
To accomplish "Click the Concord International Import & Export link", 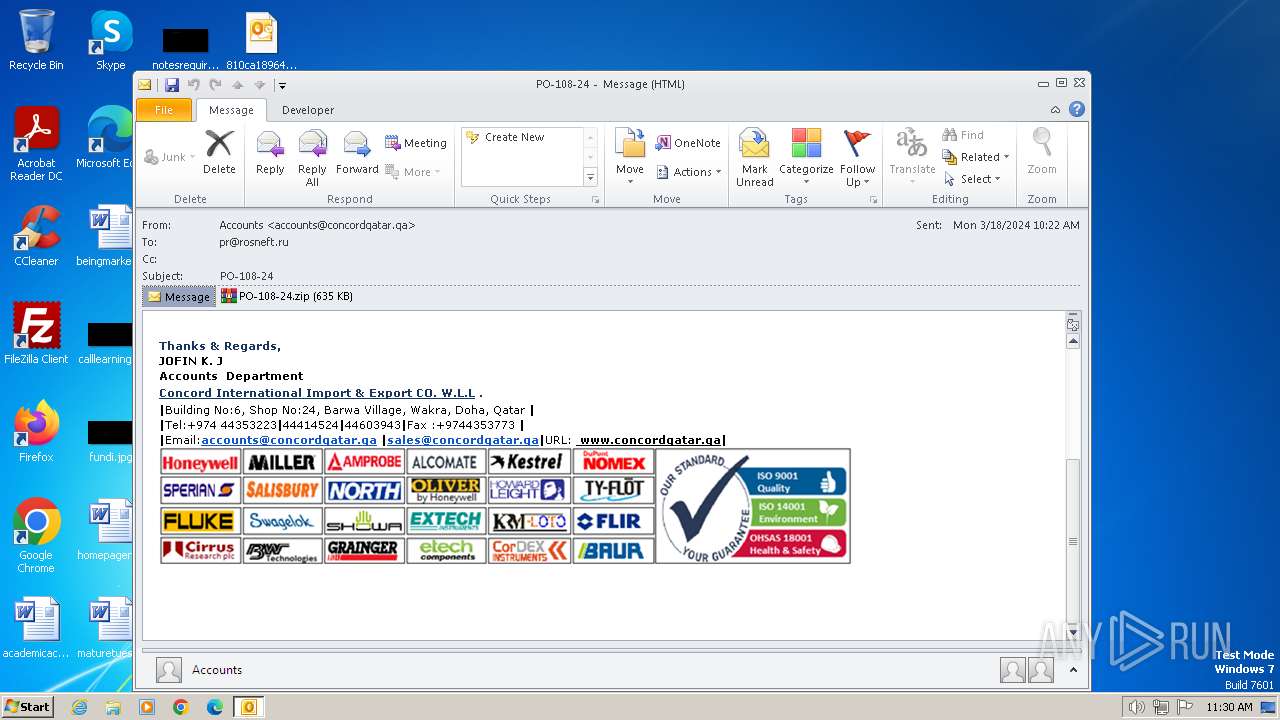I will point(317,393).
